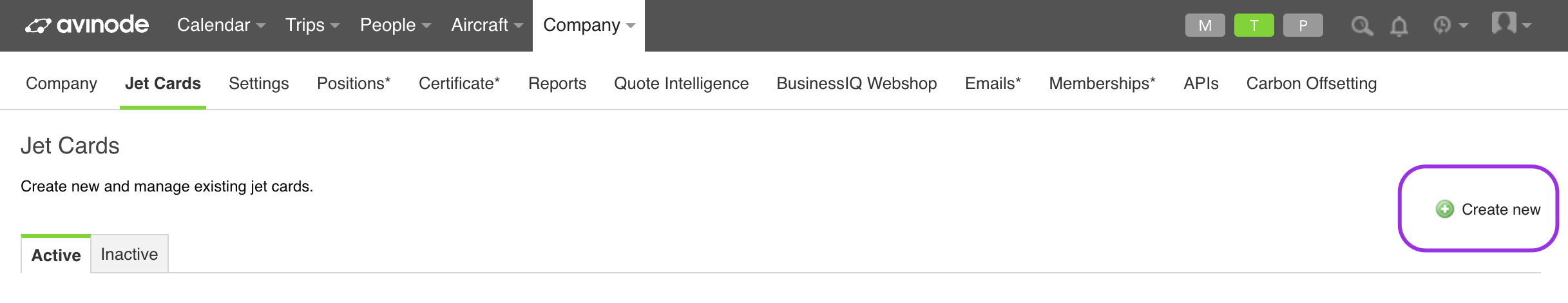The height and width of the screenshot is (303, 1568).
Task: Select the Quote Intelligence tab
Action: [681, 84]
